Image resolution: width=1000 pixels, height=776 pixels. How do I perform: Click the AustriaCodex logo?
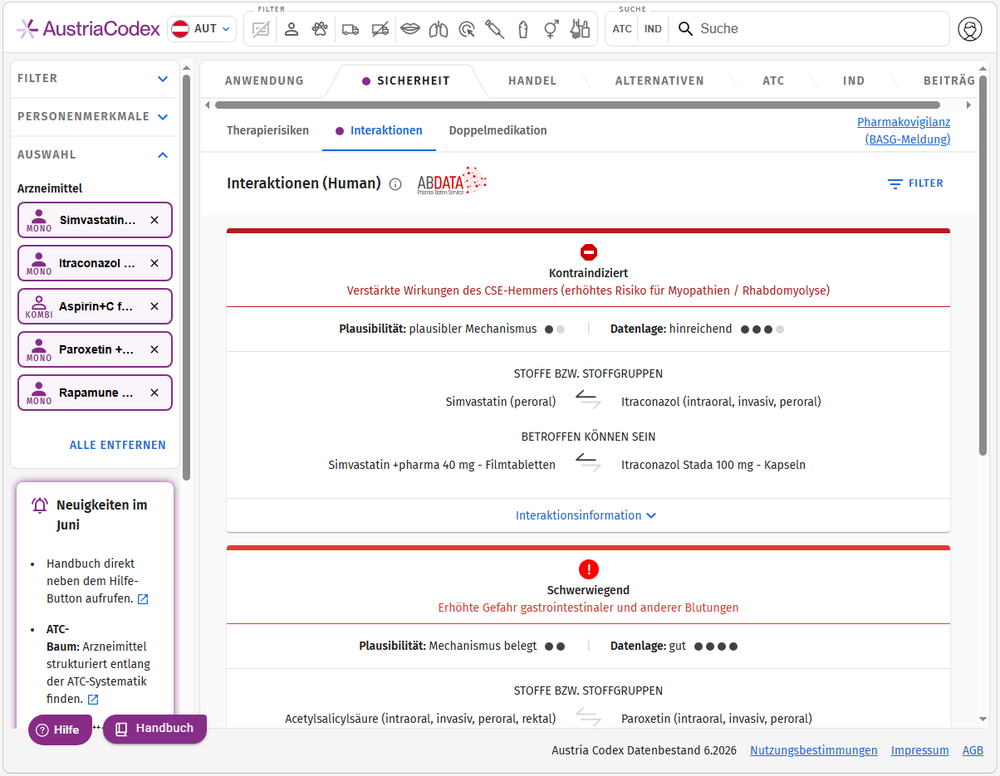click(88, 29)
